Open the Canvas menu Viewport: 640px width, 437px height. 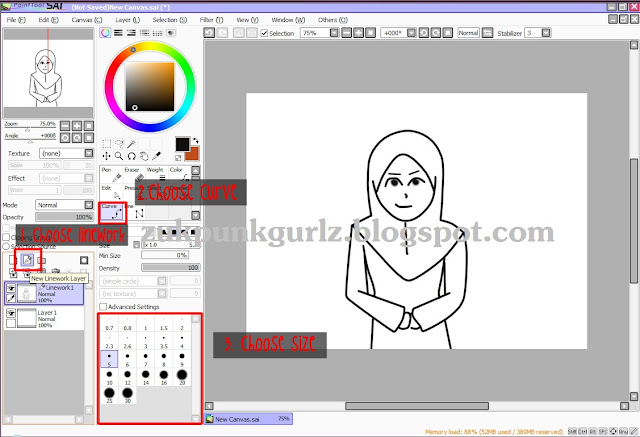(87, 20)
